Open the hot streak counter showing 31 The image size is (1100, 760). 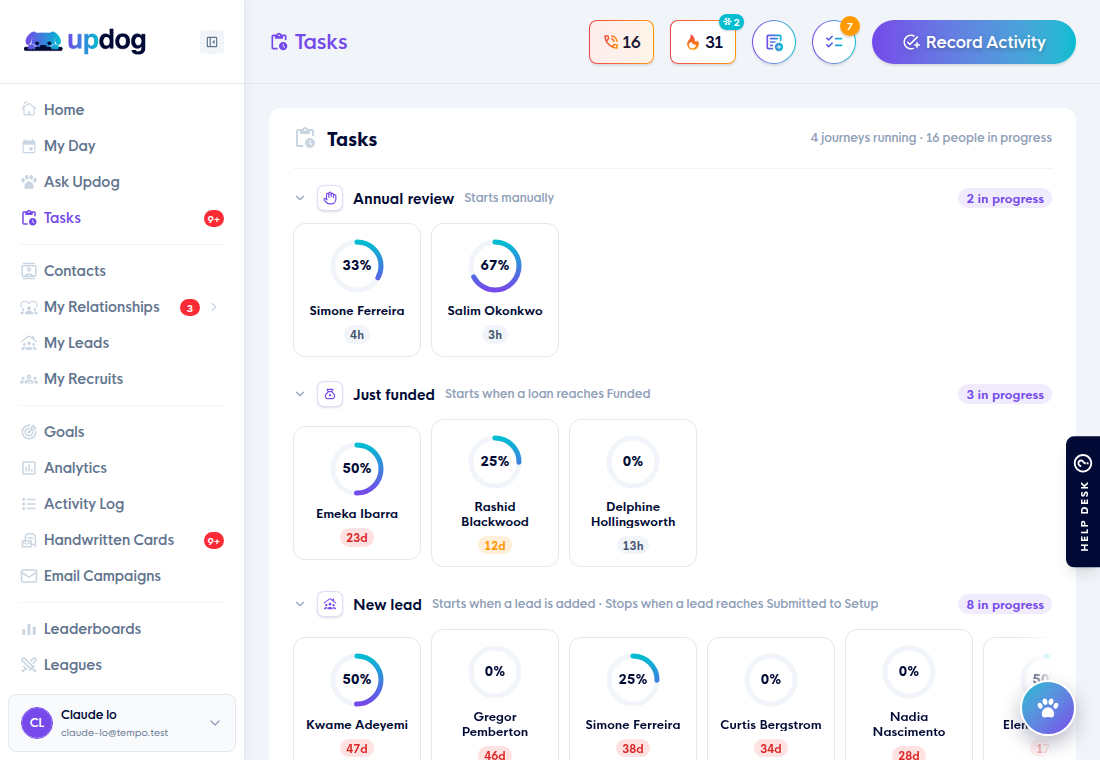click(703, 42)
